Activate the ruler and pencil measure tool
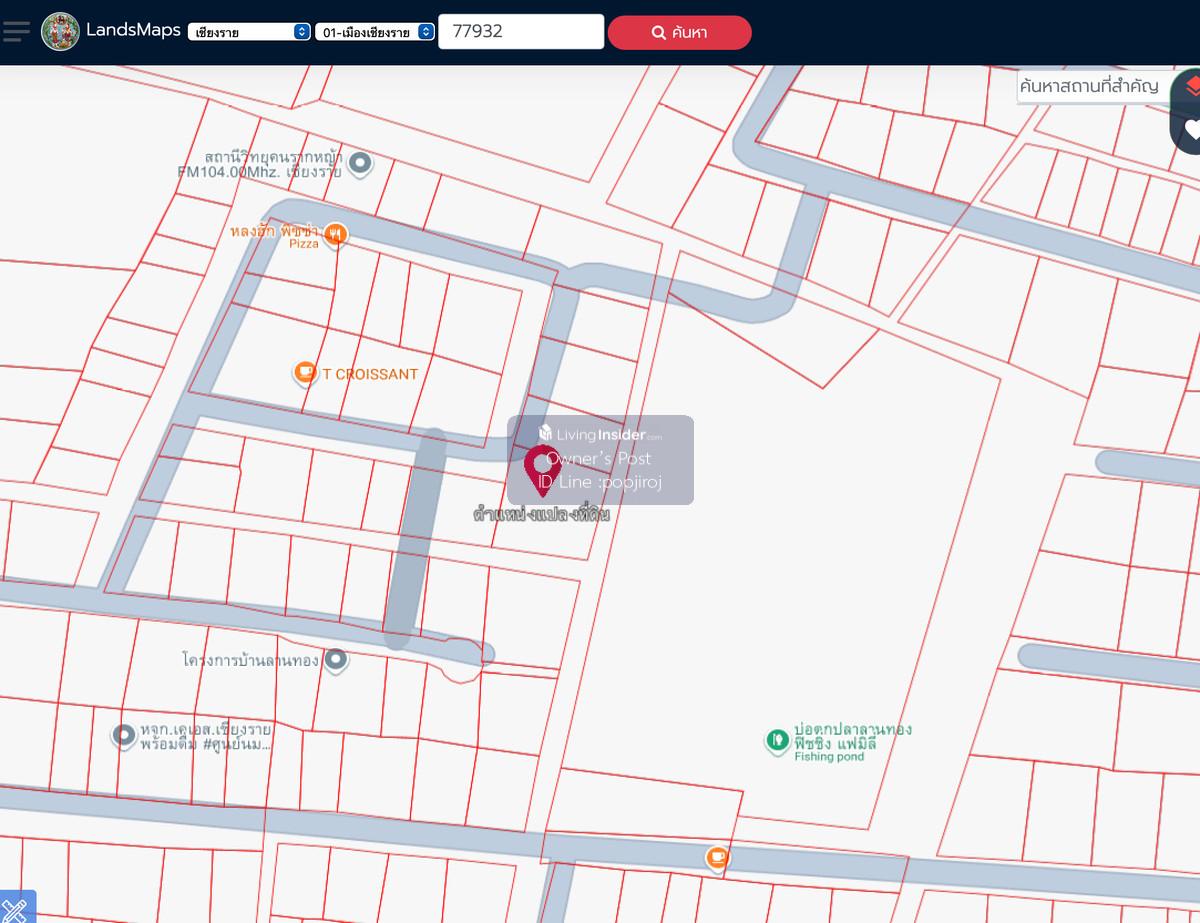This screenshot has height=923, width=1200. (16, 907)
